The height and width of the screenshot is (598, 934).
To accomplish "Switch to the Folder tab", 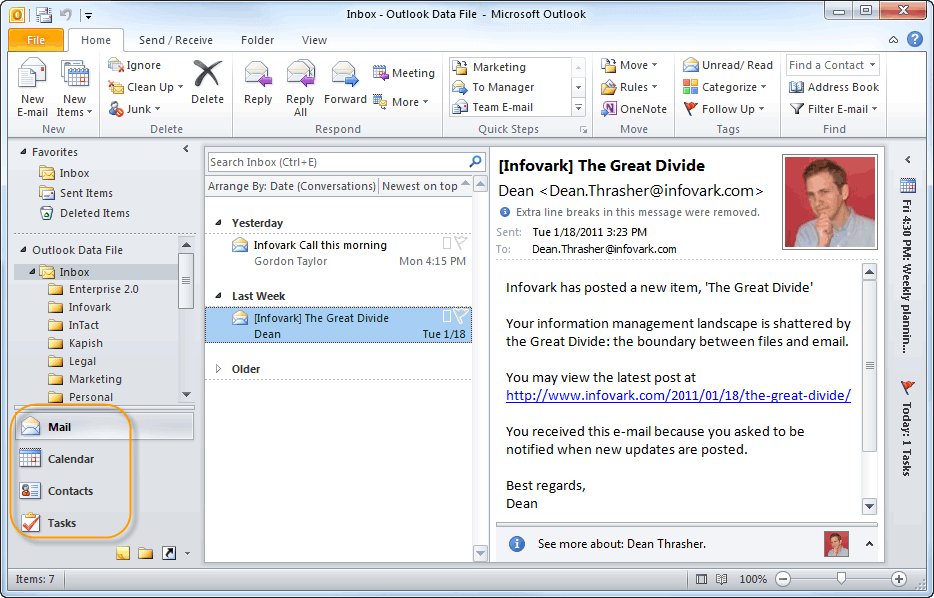I will point(257,40).
